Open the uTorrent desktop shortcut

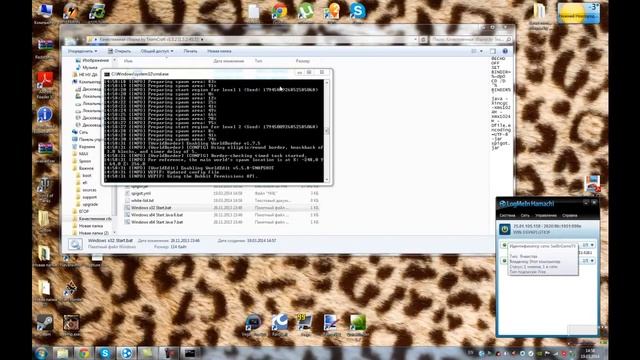[x=305, y=11]
